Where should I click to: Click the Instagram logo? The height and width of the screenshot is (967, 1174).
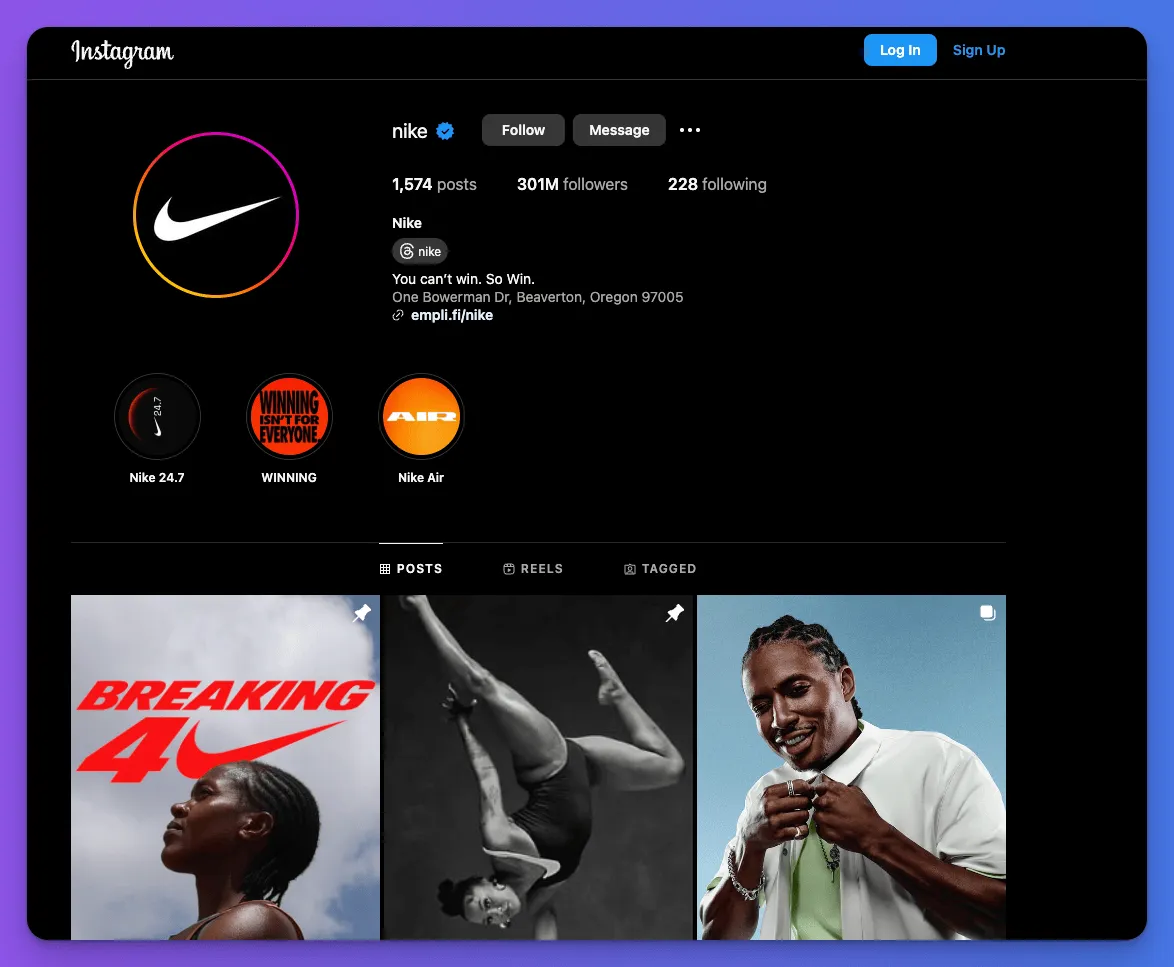pyautogui.click(x=122, y=52)
